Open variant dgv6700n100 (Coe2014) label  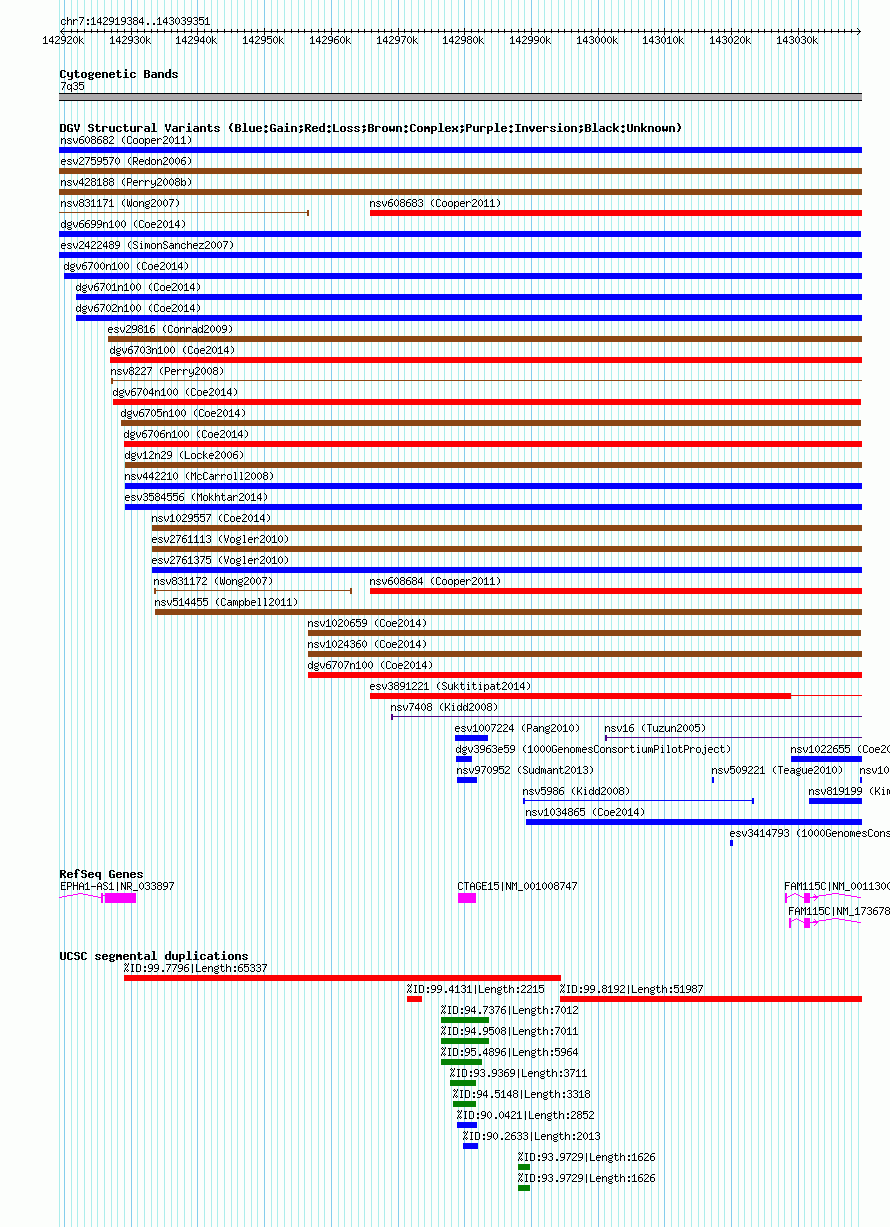click(x=127, y=266)
